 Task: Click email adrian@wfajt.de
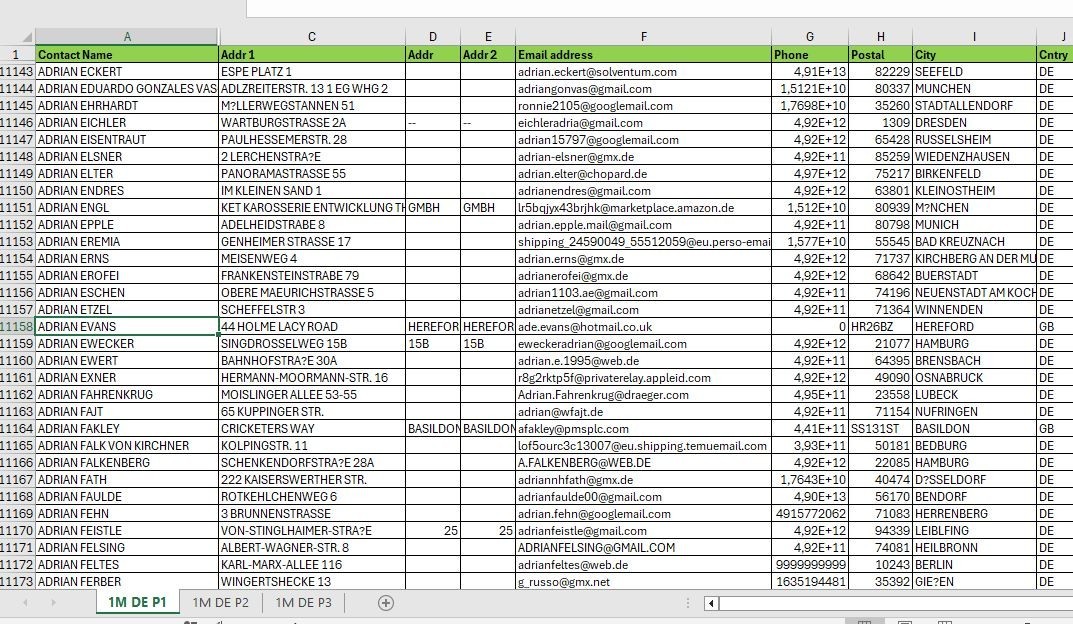coord(643,412)
